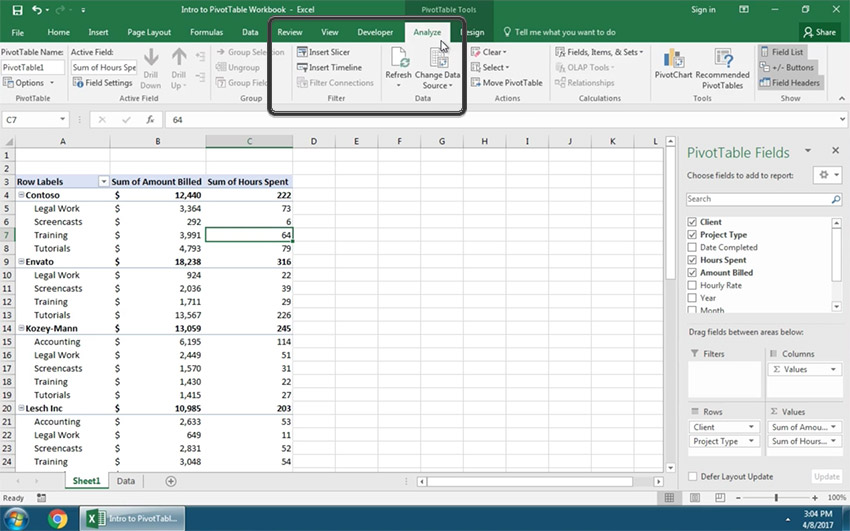Click Field Settings
Image resolution: width=850 pixels, height=531 pixels.
102,83
